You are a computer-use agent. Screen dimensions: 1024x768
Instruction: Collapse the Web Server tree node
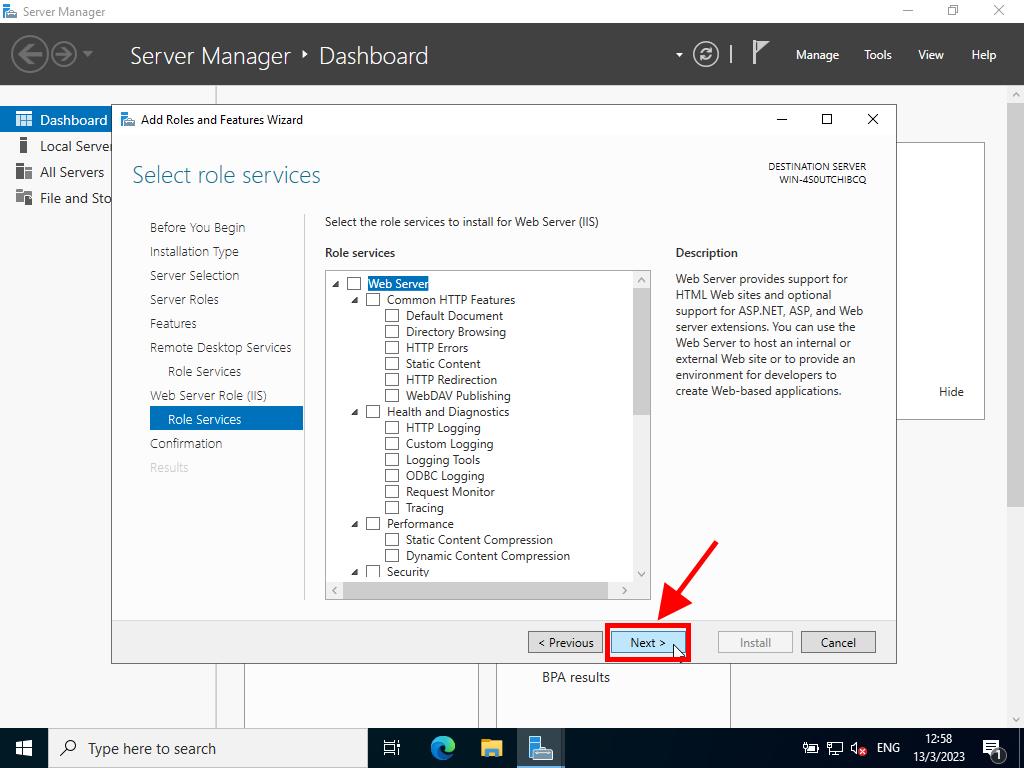336,284
